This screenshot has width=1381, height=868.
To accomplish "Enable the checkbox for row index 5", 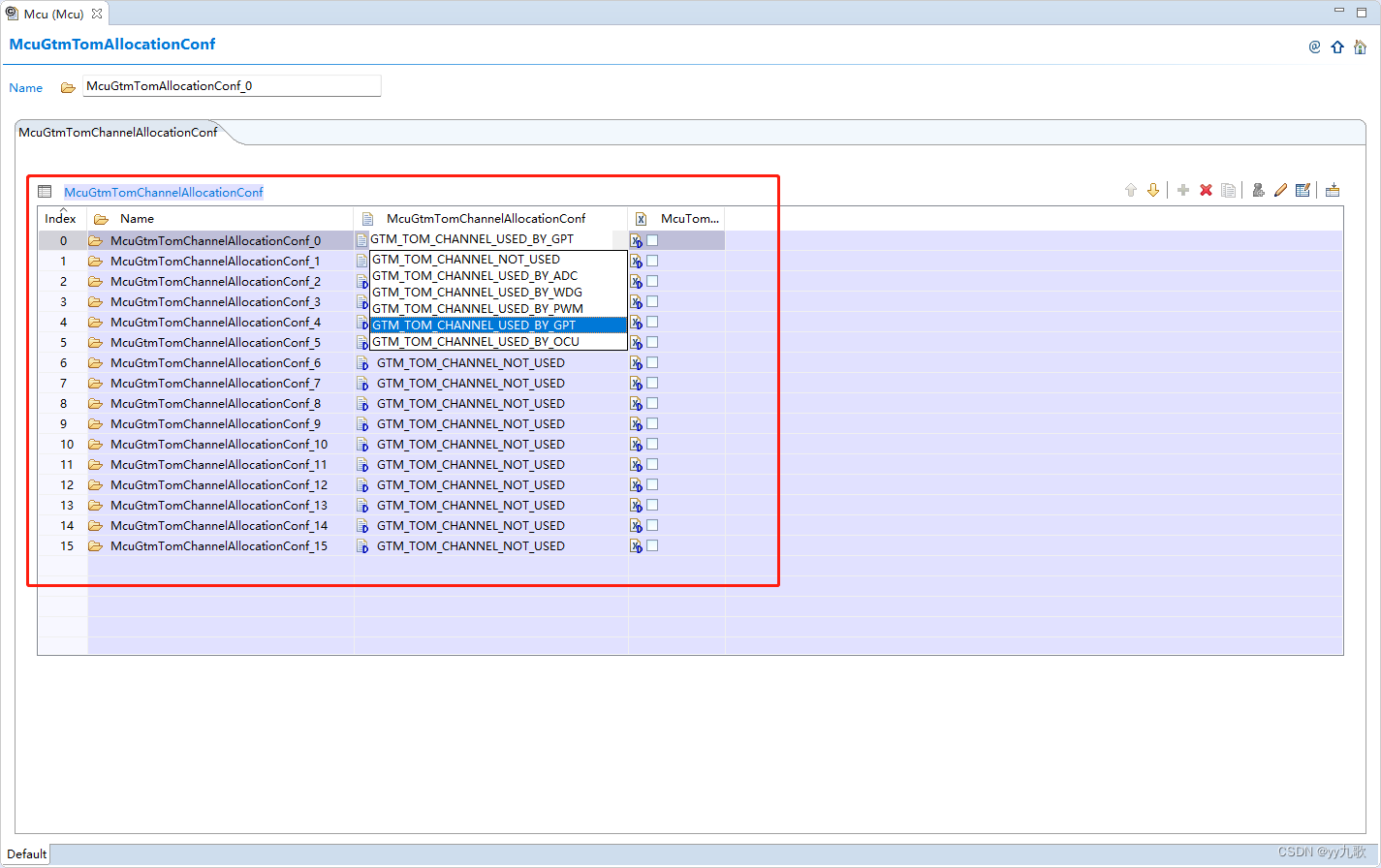I will pos(652,341).
